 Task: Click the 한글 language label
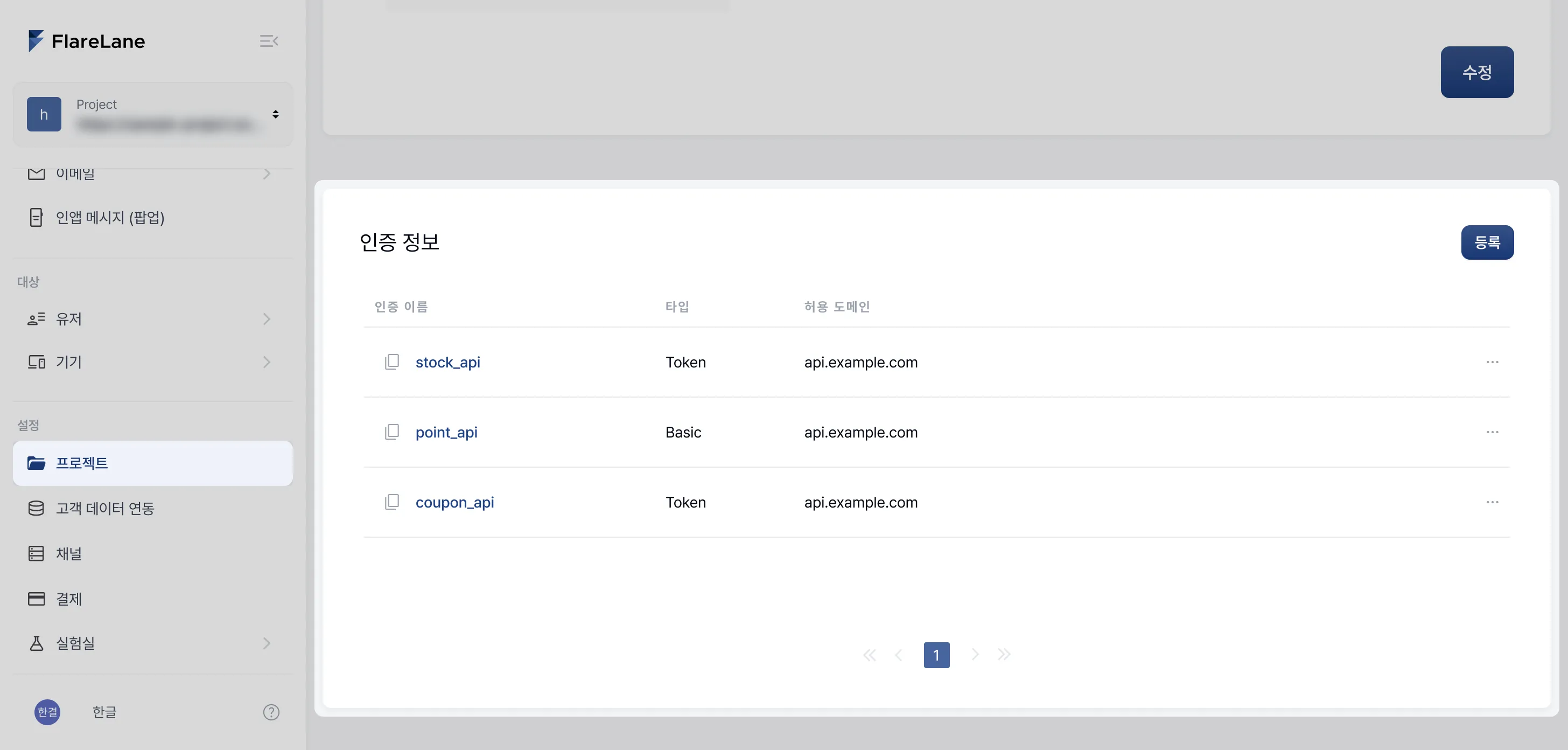[x=104, y=712]
